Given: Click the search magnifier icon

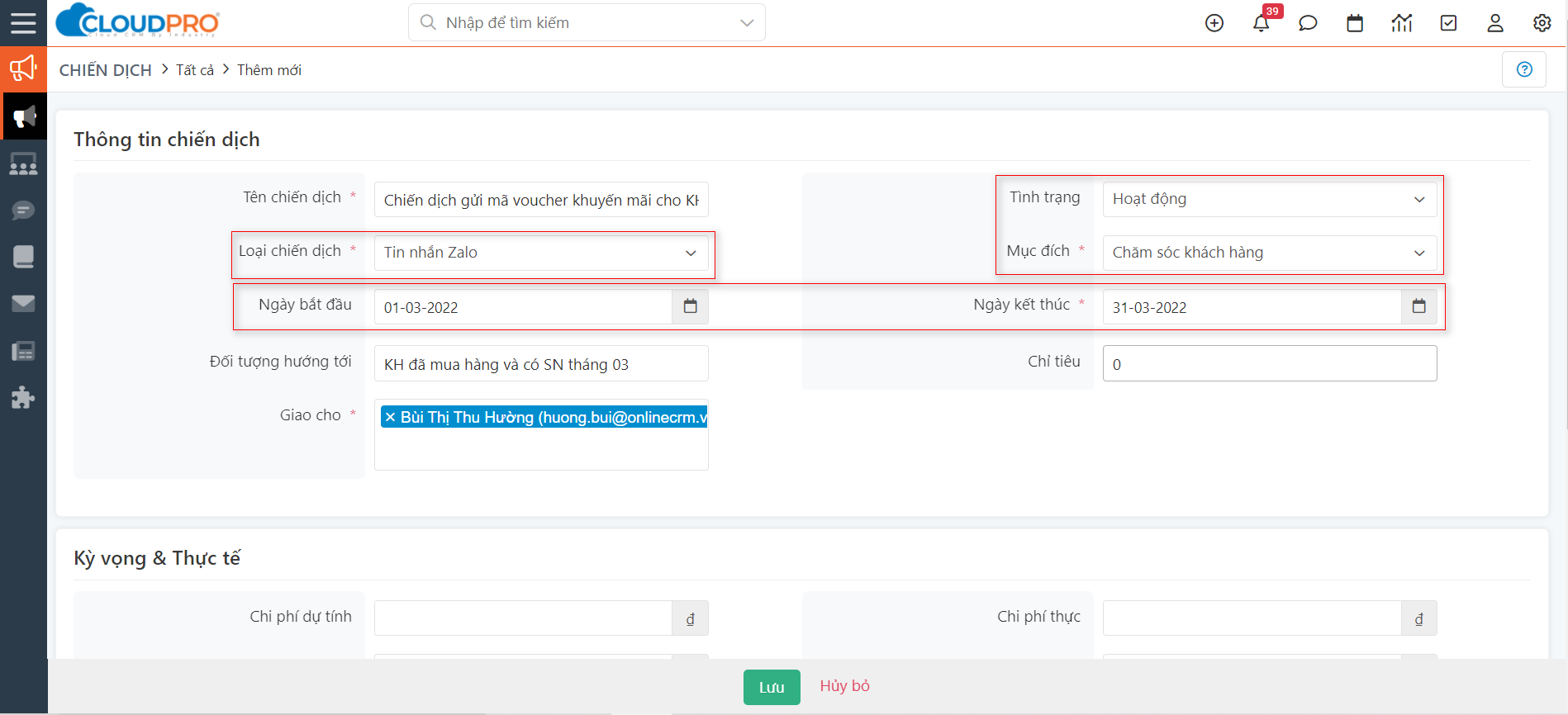Looking at the screenshot, I should (428, 22).
